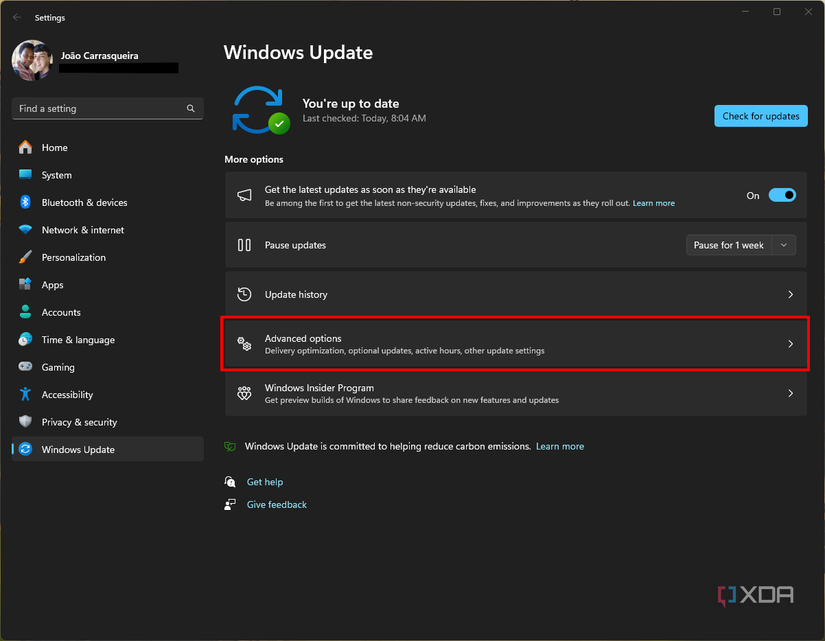This screenshot has width=825, height=641.
Task: Click Pause for 1 week button
Action: coord(729,245)
